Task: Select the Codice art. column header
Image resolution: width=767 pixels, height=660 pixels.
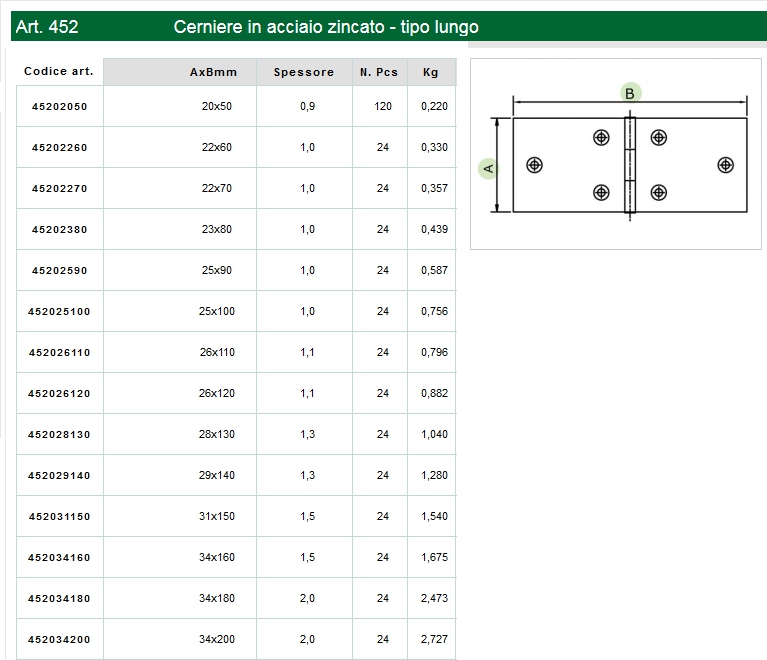Action: (x=59, y=72)
